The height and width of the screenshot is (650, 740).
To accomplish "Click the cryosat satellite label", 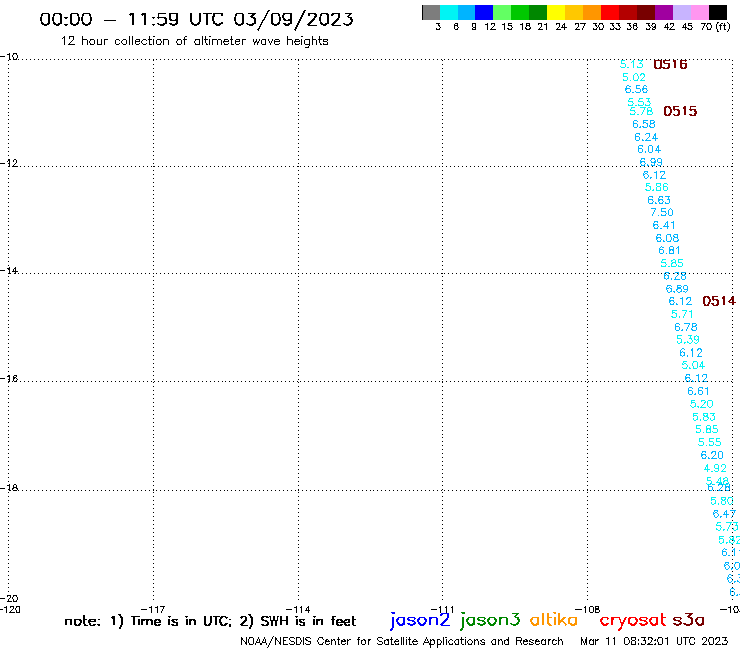I will (633, 620).
